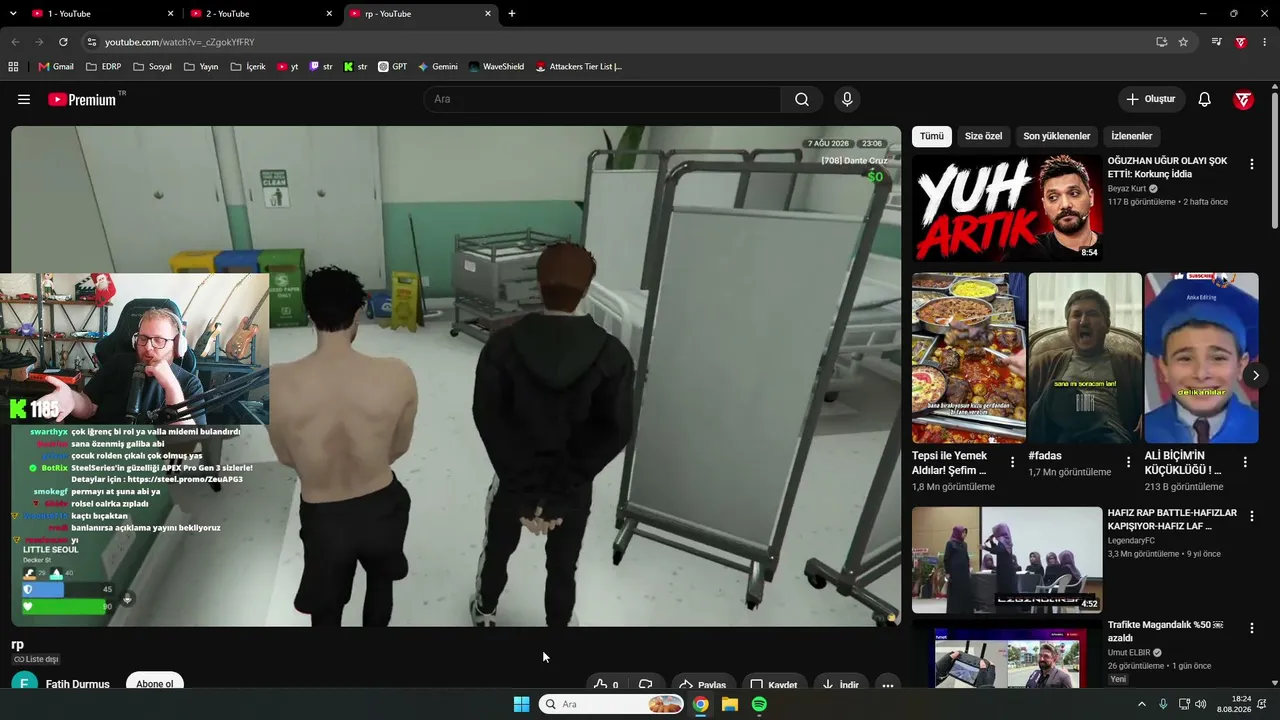Start voice search with the microphone
The height and width of the screenshot is (720, 1280).
pos(847,99)
